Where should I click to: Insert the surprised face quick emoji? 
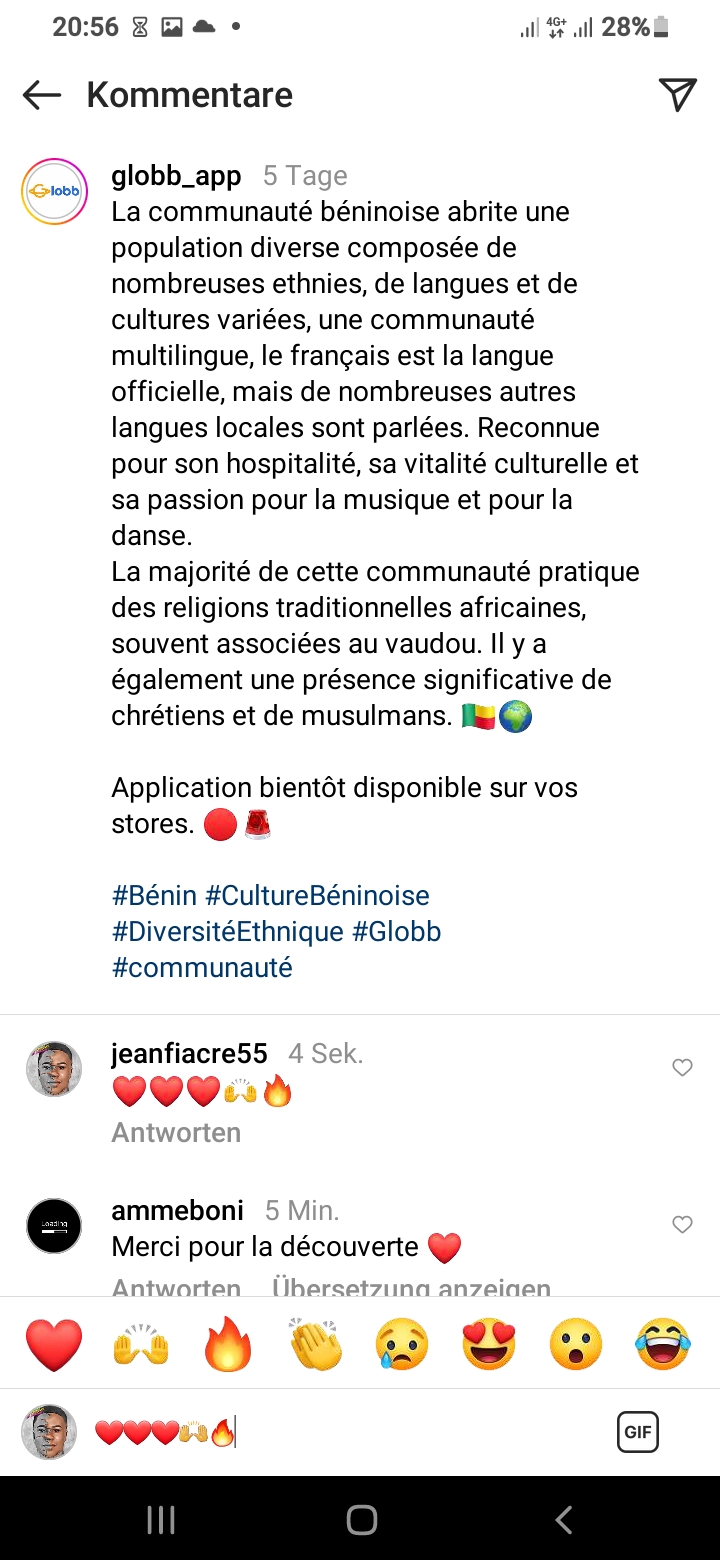coord(576,1344)
